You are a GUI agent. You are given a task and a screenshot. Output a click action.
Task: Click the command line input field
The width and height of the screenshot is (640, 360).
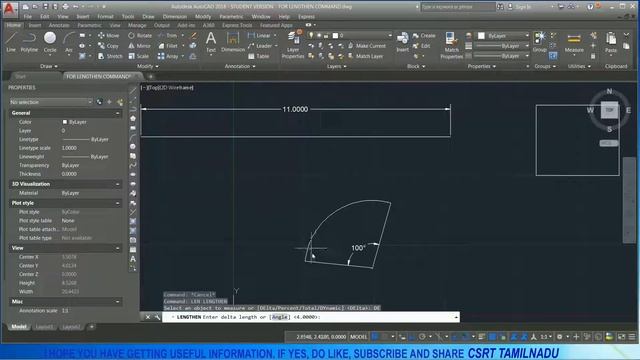[311, 317]
